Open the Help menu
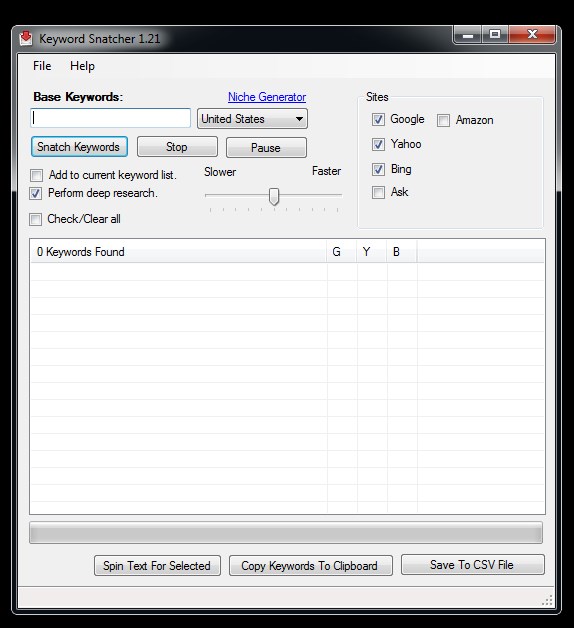This screenshot has height=628, width=574. 83,66
